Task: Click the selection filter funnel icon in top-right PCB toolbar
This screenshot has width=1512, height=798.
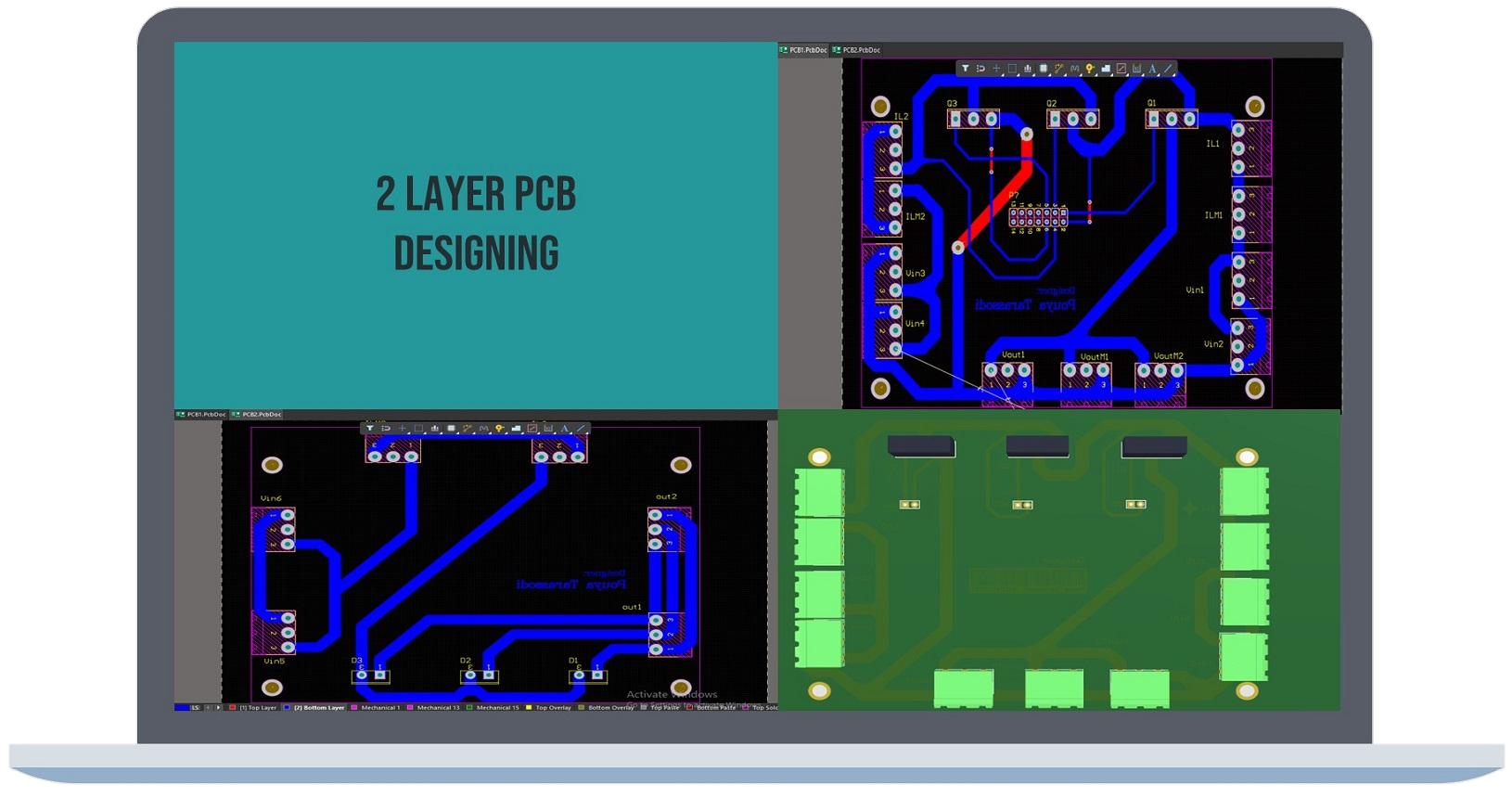Action: point(965,69)
